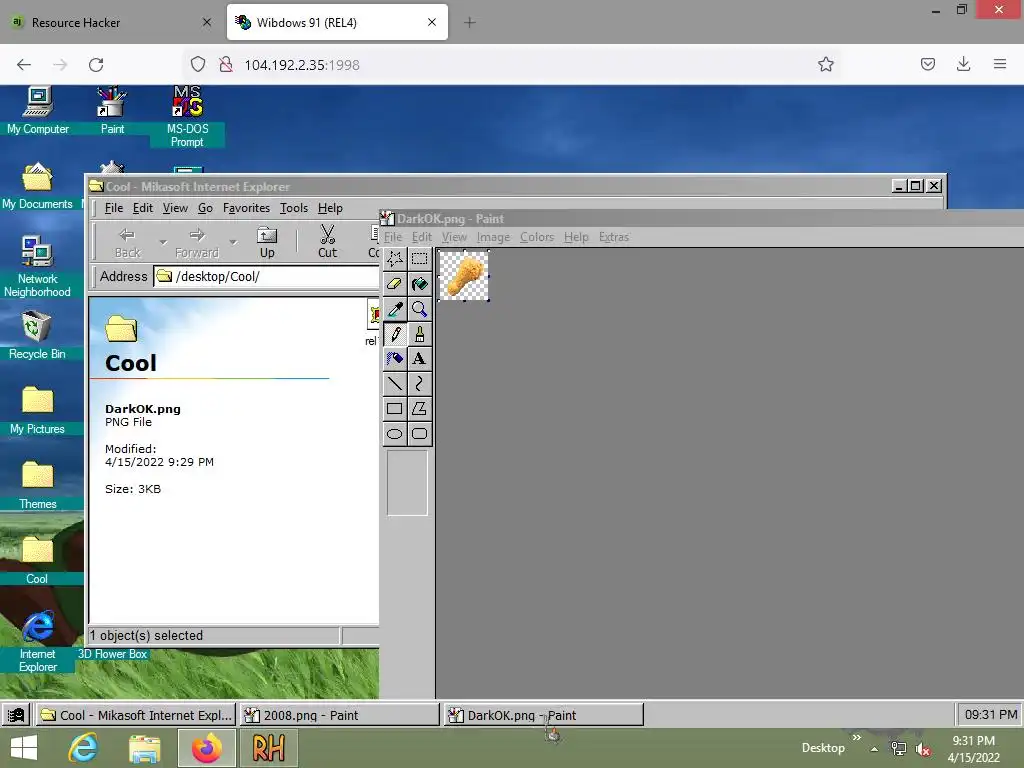Open the File menu in Paint

coord(392,237)
